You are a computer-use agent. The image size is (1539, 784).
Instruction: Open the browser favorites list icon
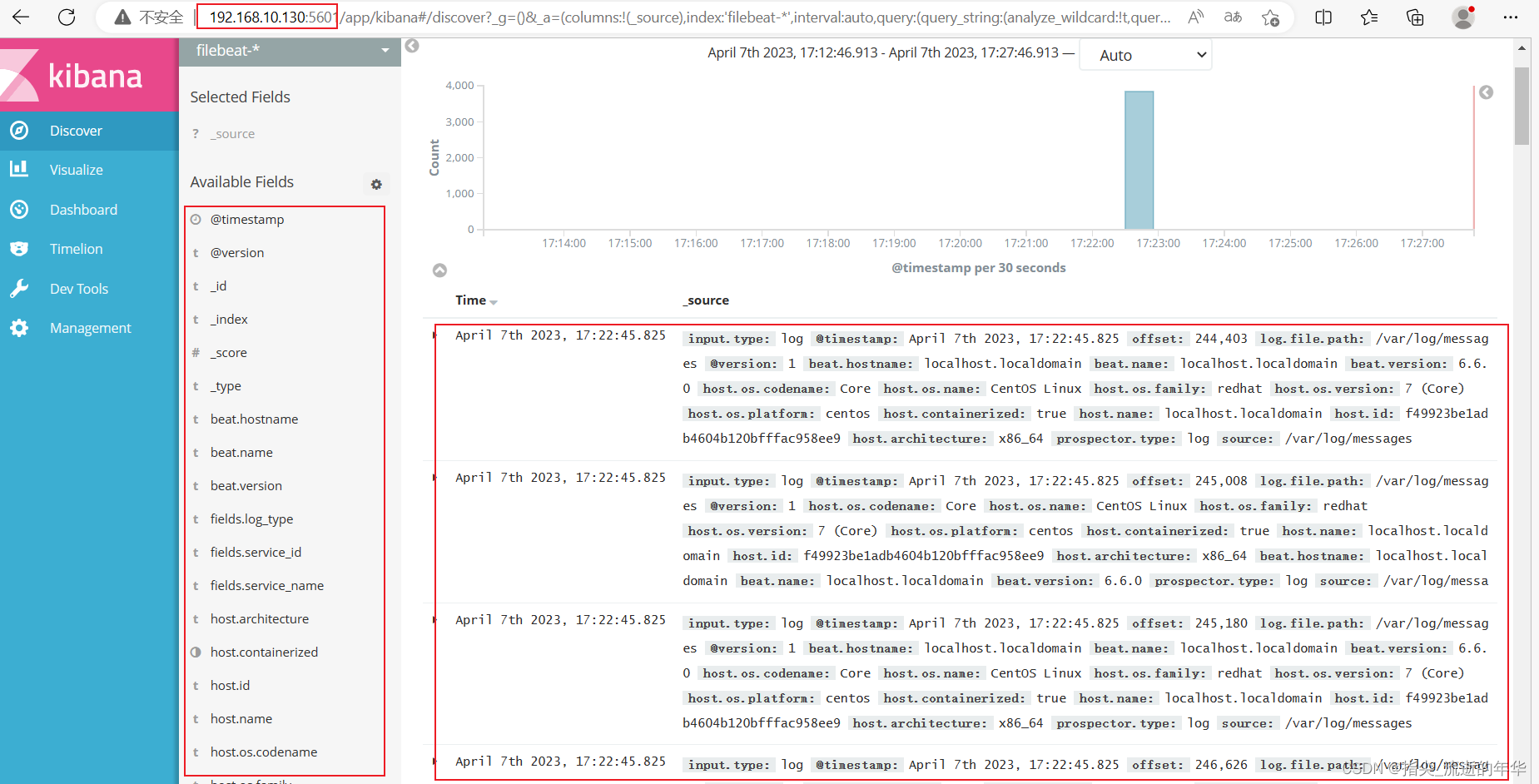(1369, 17)
